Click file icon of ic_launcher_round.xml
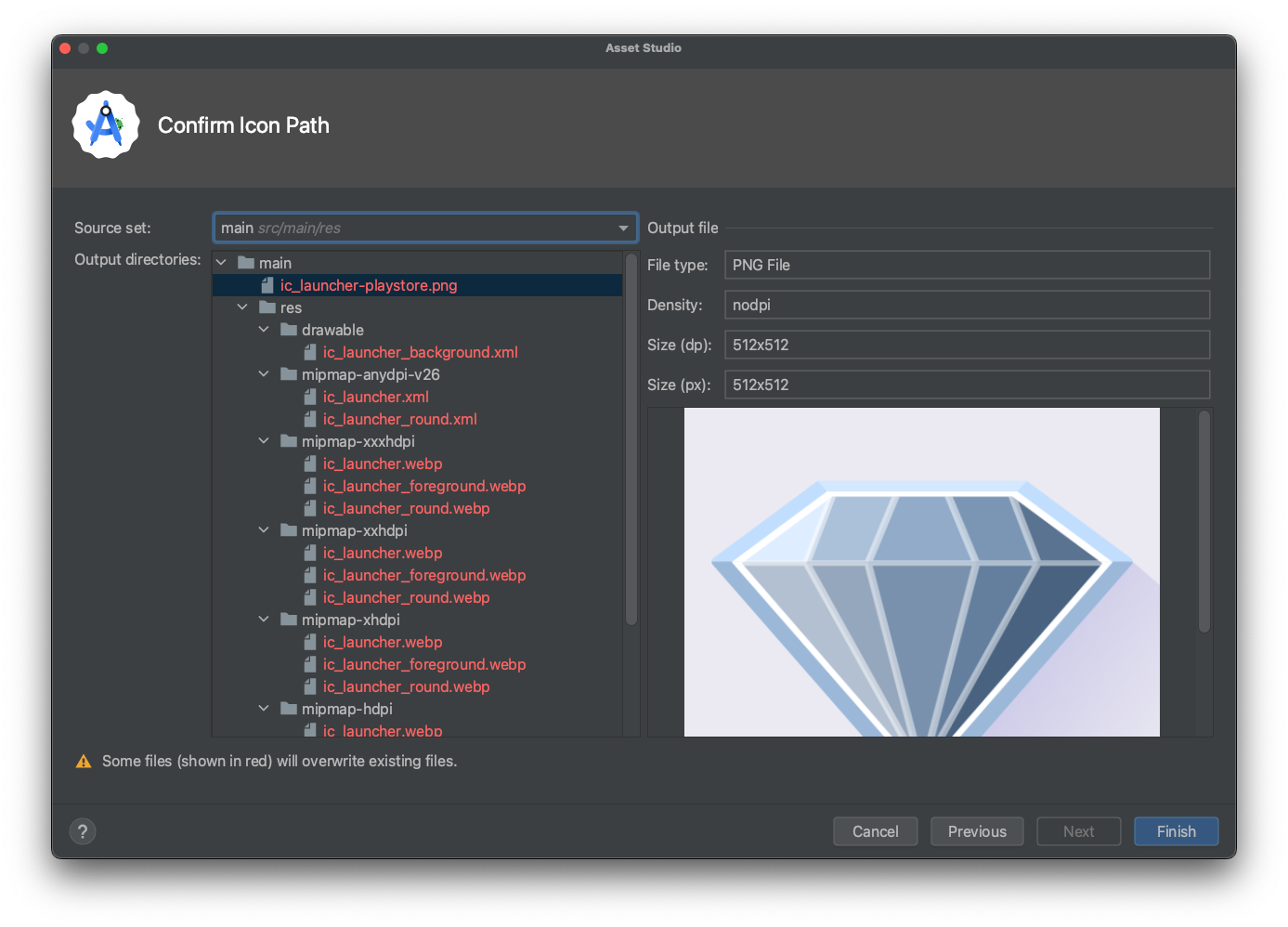 pyautogui.click(x=310, y=419)
